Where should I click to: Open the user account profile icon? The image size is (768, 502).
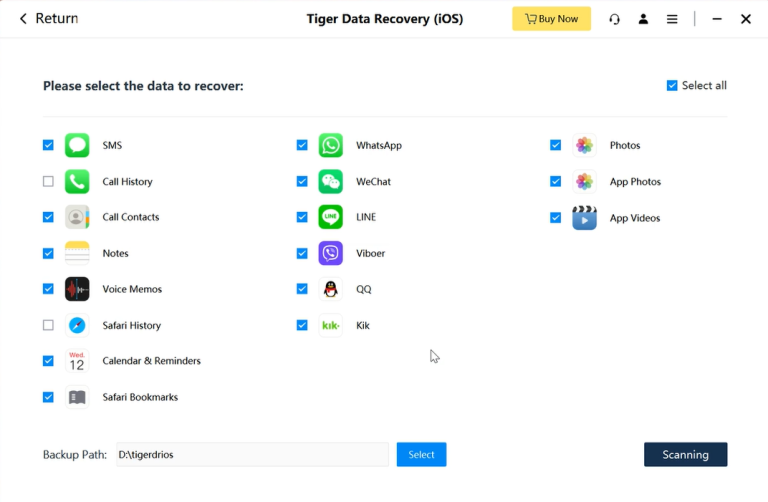point(643,19)
